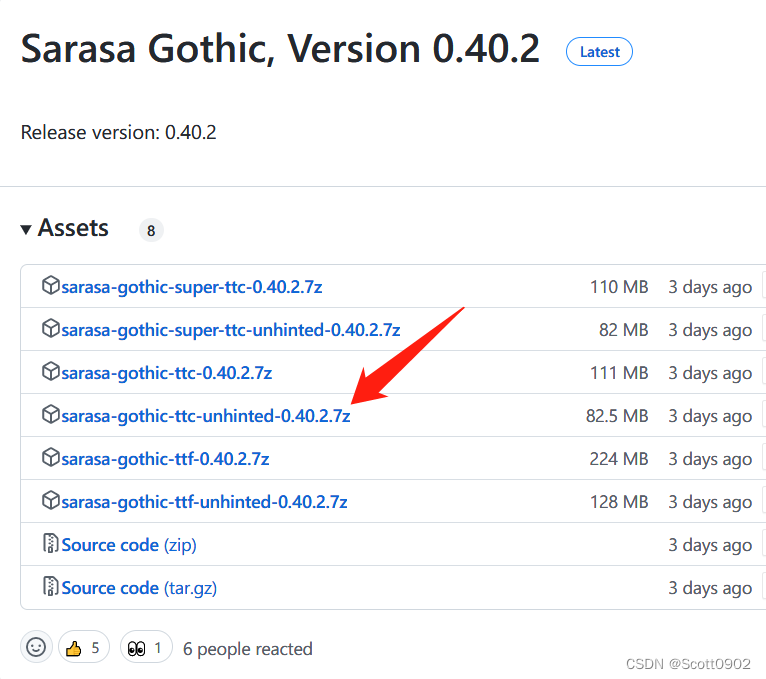
Task: Click the 128 MB file size
Action: [619, 502]
